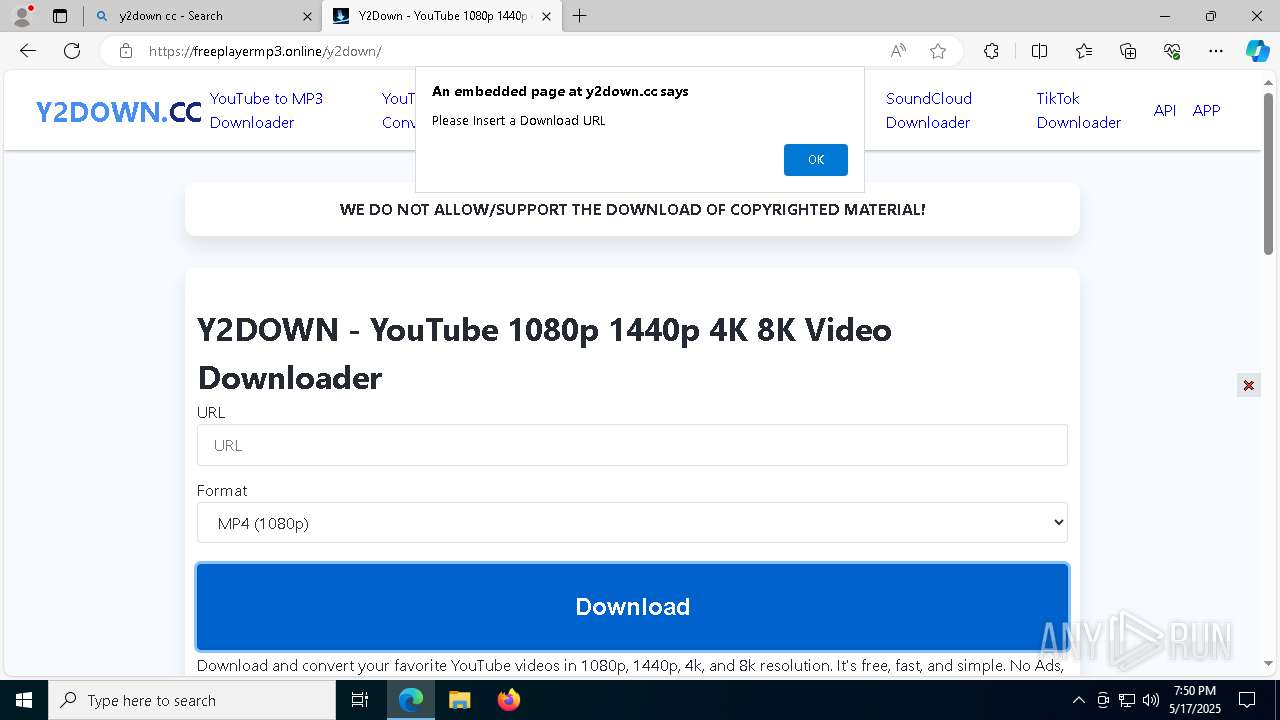Open the tab actions menu icon
This screenshot has width=1280, height=720.
(60, 16)
